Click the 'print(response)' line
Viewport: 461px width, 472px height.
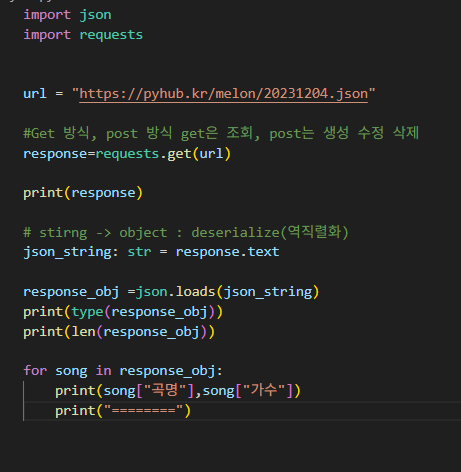pos(83,193)
